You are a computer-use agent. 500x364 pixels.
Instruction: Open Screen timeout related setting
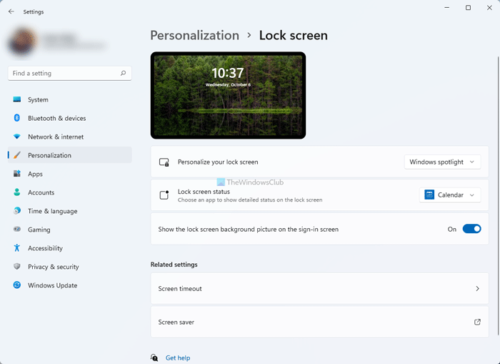[x=319, y=289]
